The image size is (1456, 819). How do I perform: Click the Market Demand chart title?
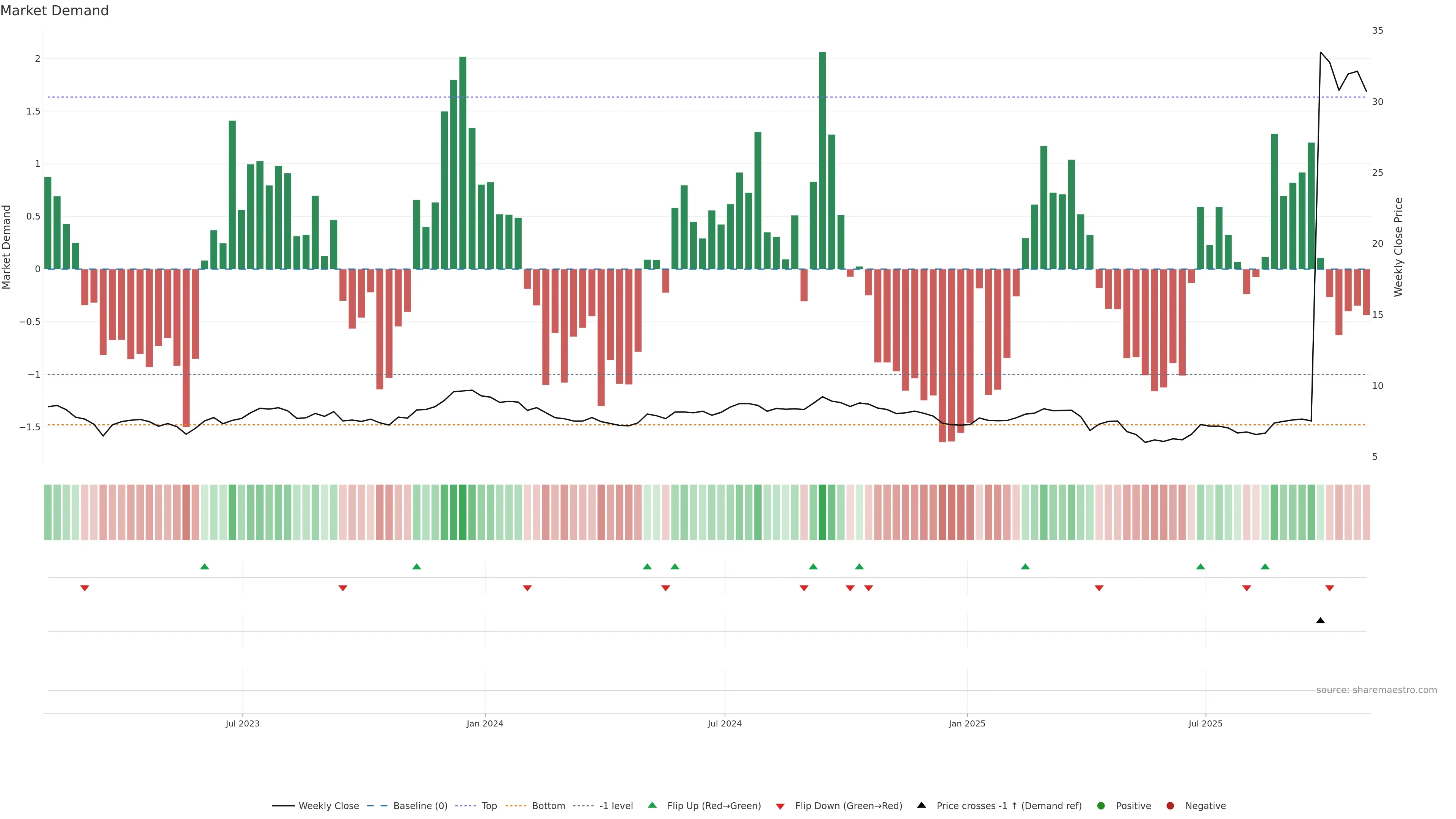pos(54,11)
